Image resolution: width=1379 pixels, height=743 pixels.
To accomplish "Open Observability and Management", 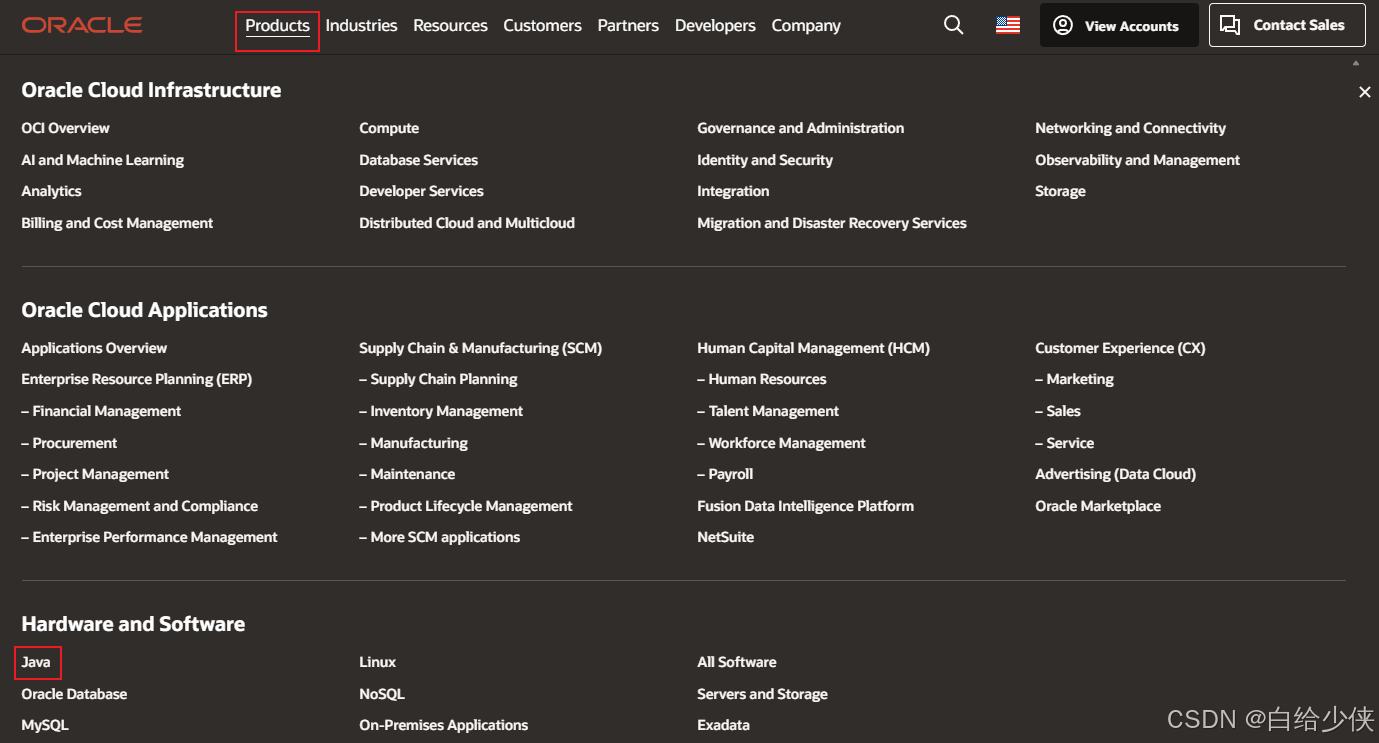I will 1137,160.
